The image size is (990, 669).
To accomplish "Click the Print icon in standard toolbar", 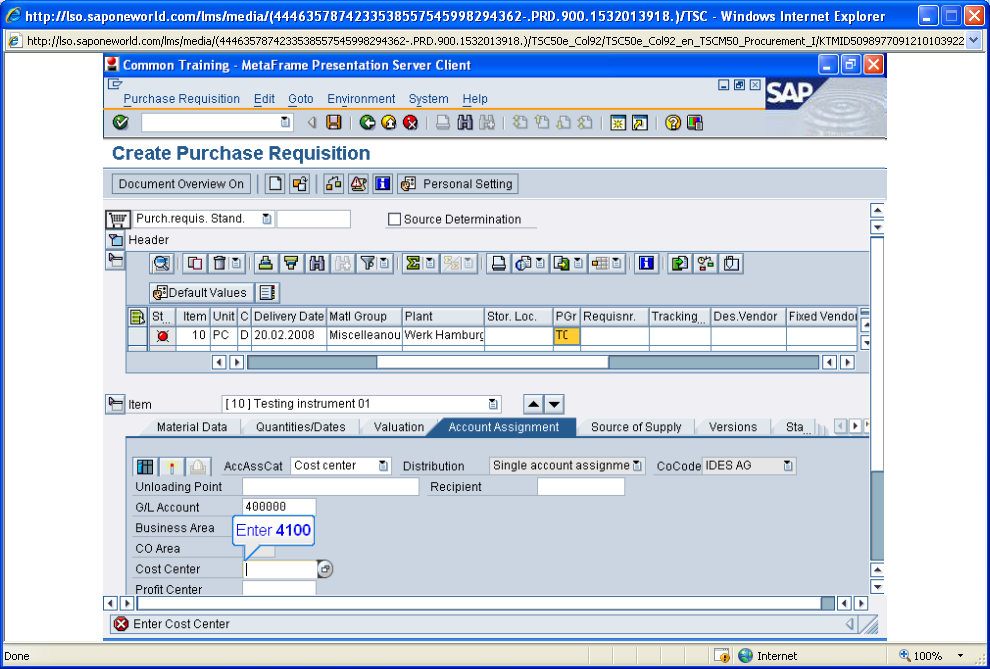I will coord(443,122).
